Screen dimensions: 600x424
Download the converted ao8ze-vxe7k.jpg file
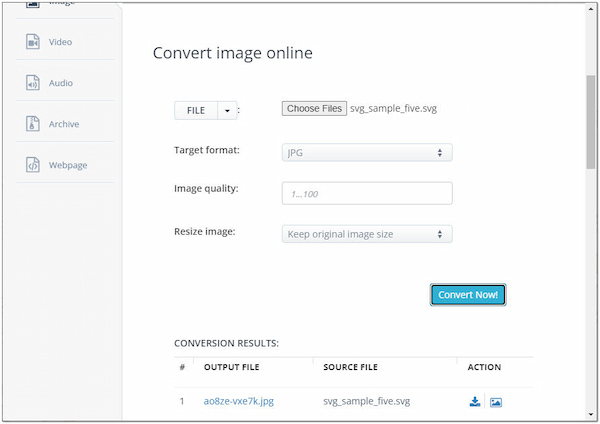(475, 401)
